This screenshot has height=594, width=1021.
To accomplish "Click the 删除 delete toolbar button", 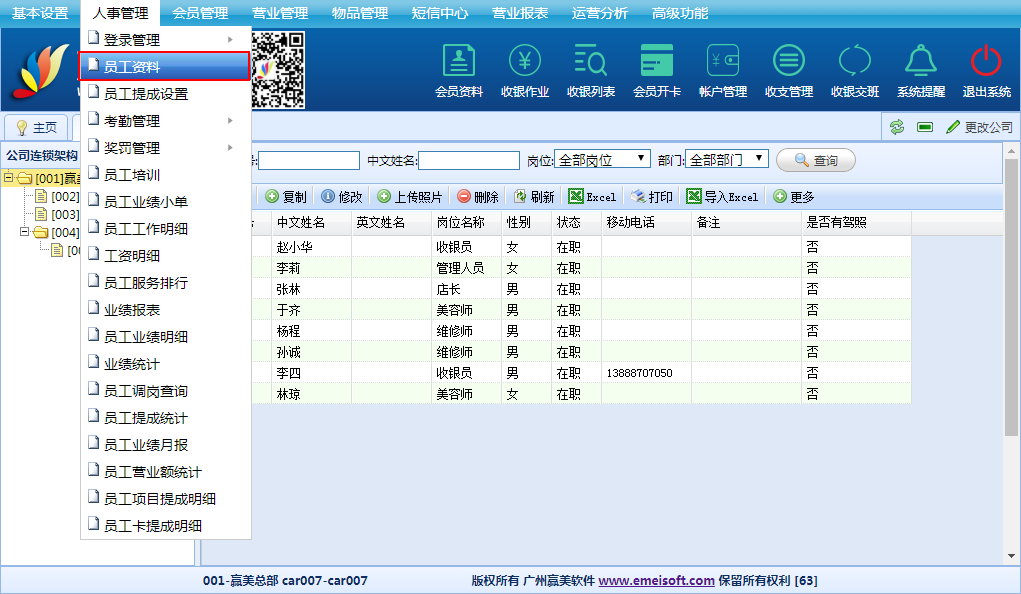I will pyautogui.click(x=478, y=197).
